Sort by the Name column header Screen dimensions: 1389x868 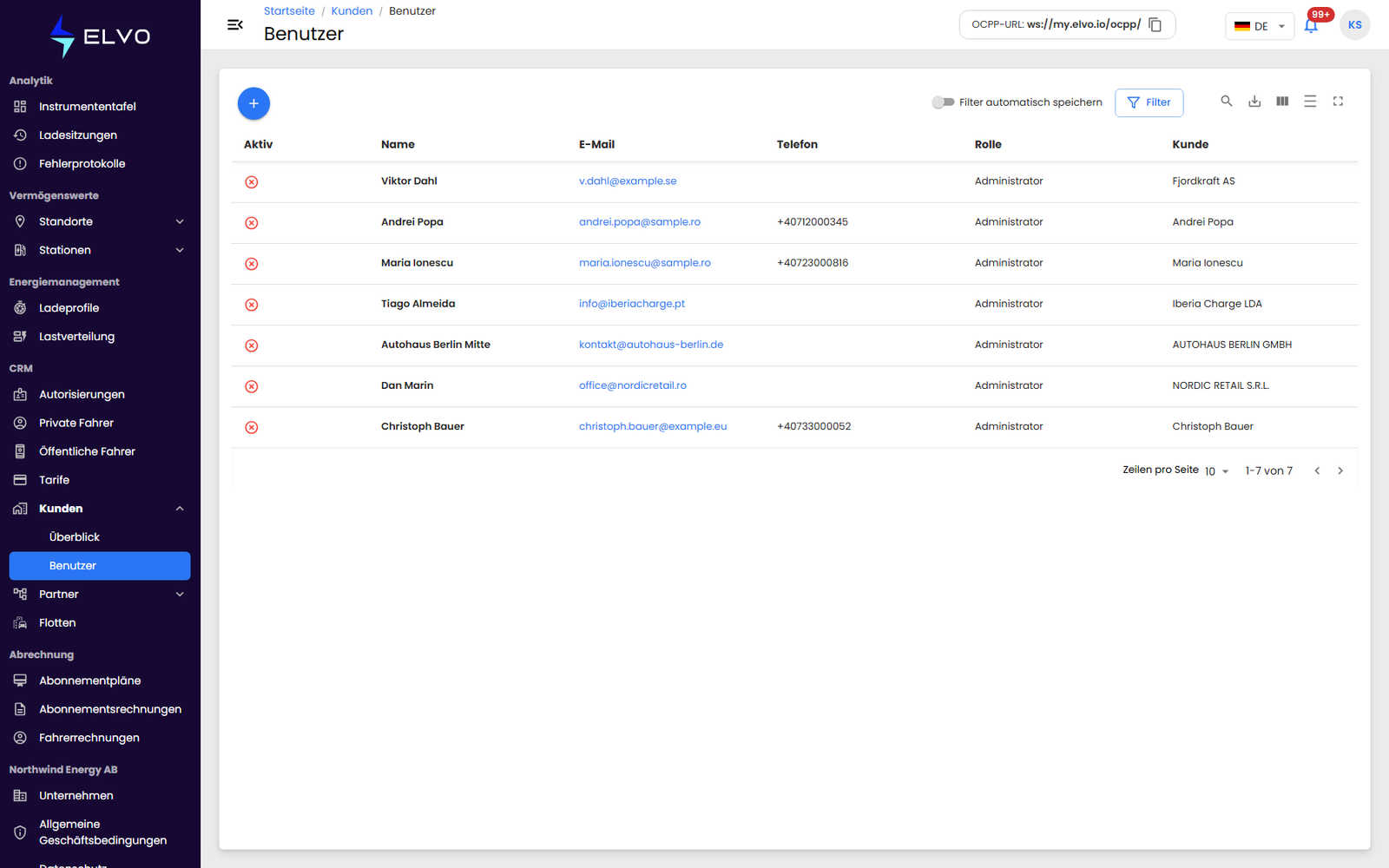tap(398, 145)
